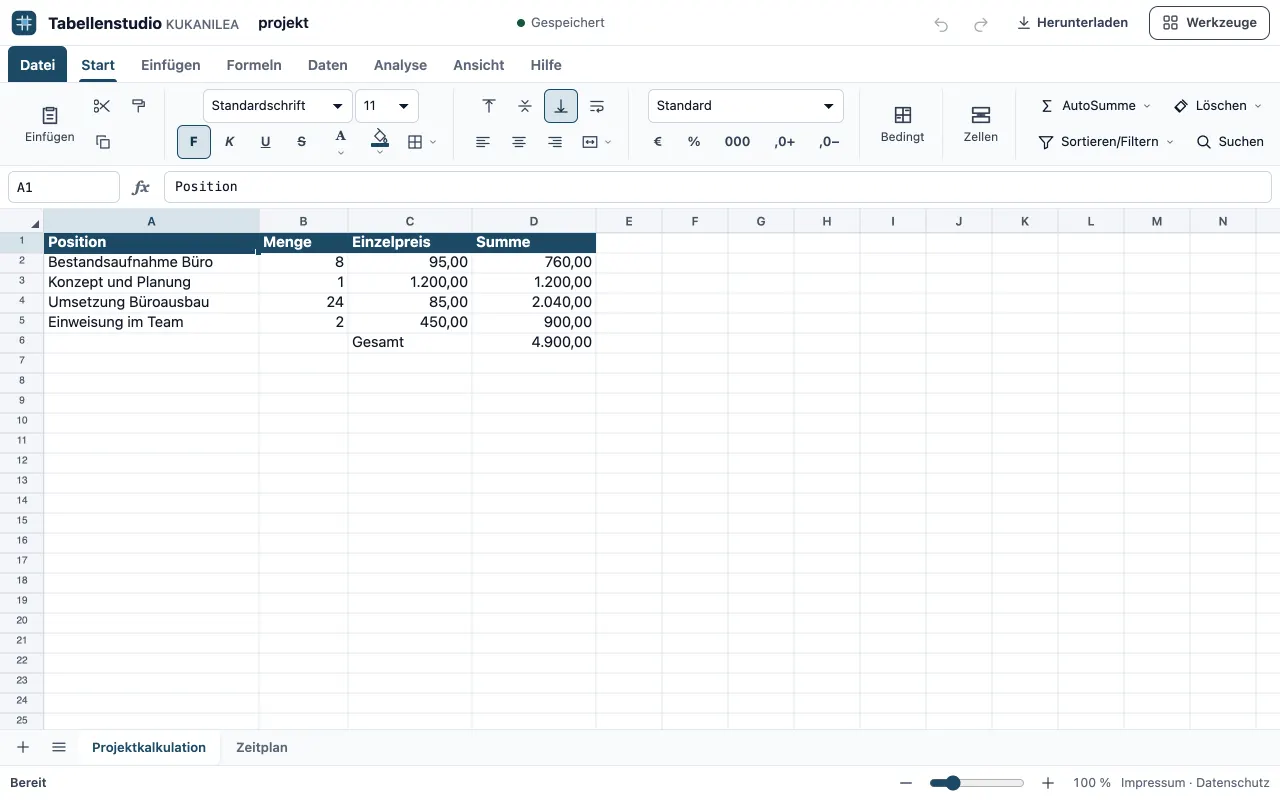Click the Herunterladen button
The image size is (1280, 800).
[1073, 23]
